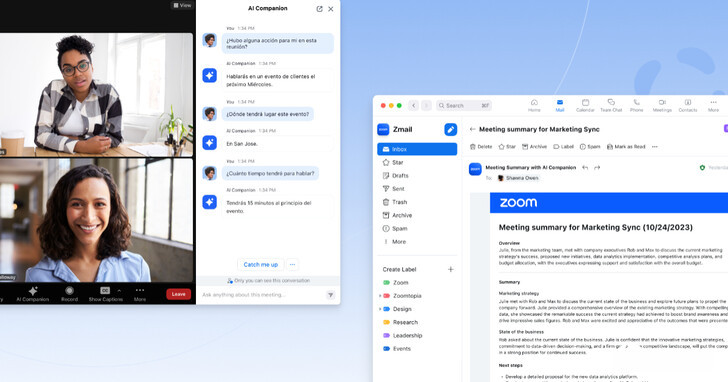Switch to the Contacts tab
This screenshot has height=382, width=728.
[x=688, y=105]
